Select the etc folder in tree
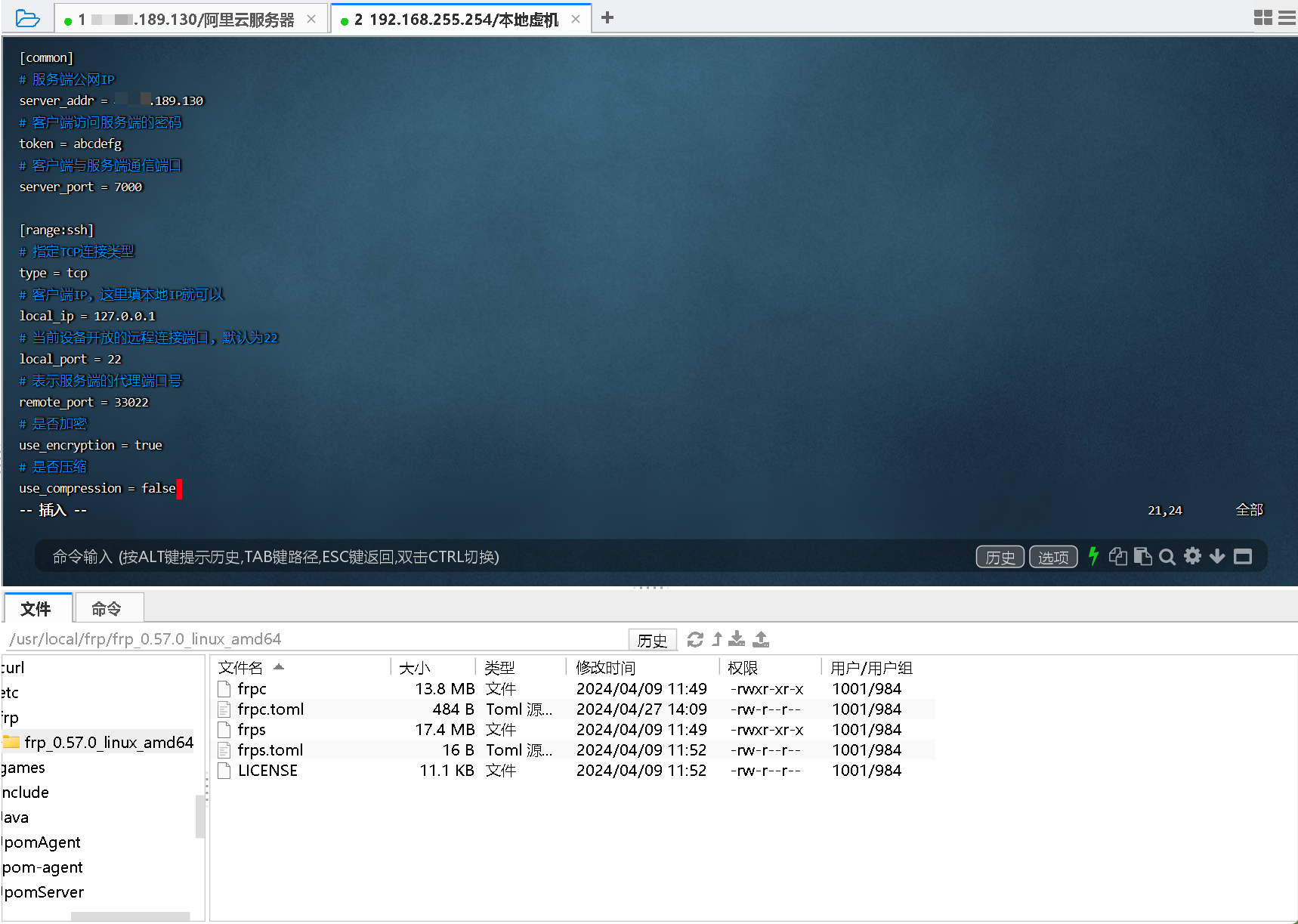The height and width of the screenshot is (924, 1298). click(10, 692)
